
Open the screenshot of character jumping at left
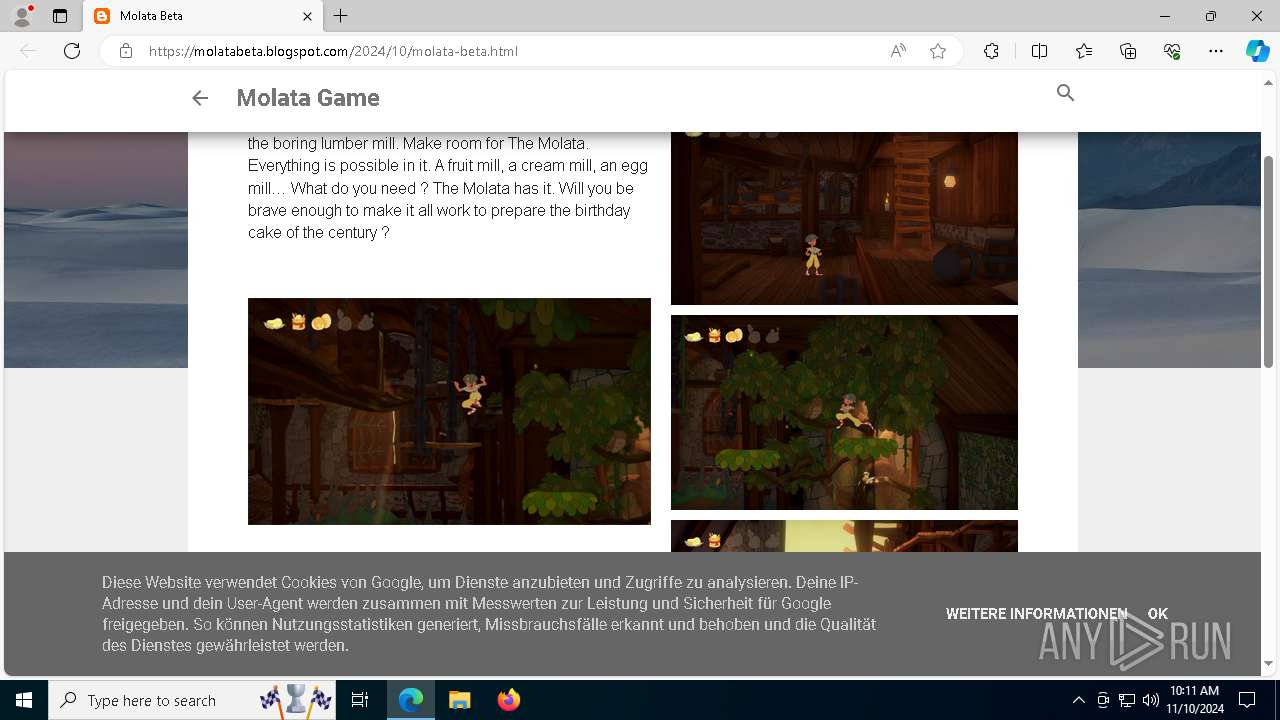click(x=449, y=411)
